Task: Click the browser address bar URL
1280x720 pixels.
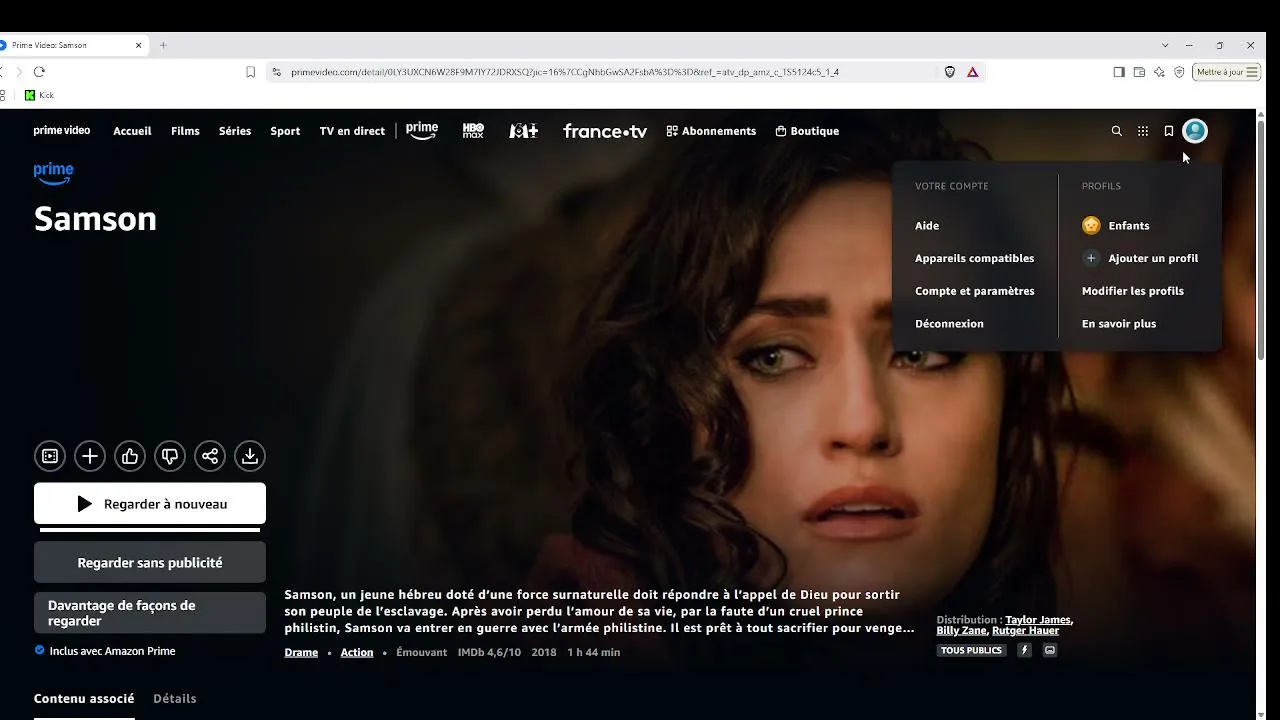Action: [565, 72]
